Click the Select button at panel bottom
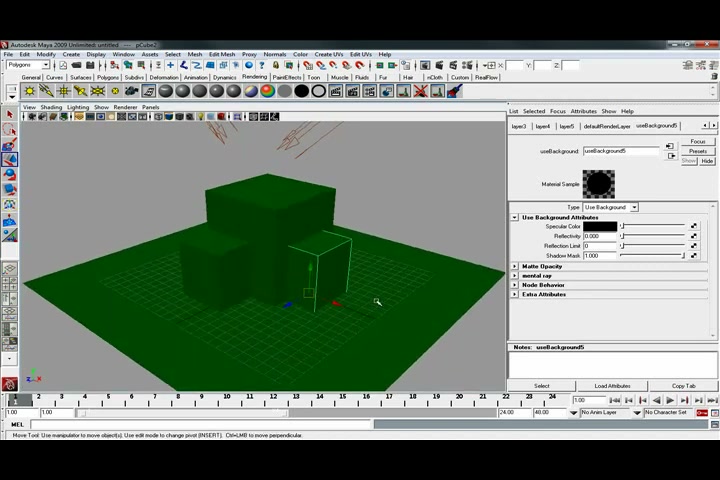The width and height of the screenshot is (720, 480). pyautogui.click(x=541, y=386)
